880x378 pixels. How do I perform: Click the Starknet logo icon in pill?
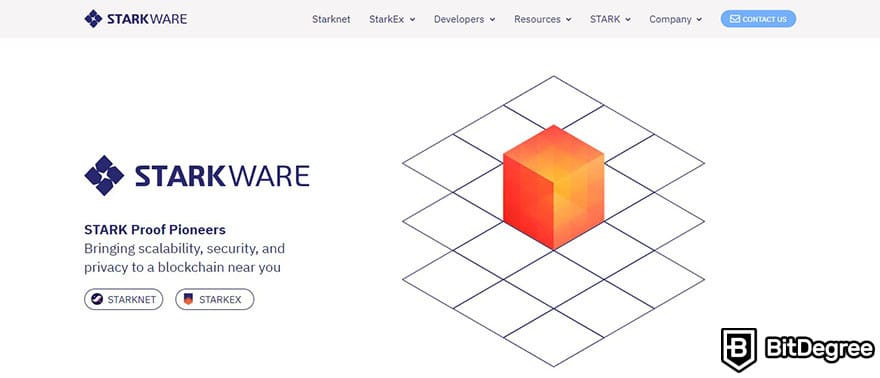[x=97, y=299]
